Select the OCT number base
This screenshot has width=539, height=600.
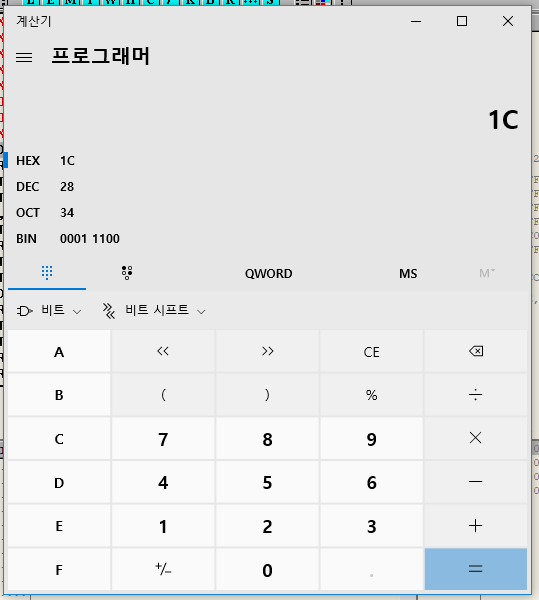tap(268, 213)
